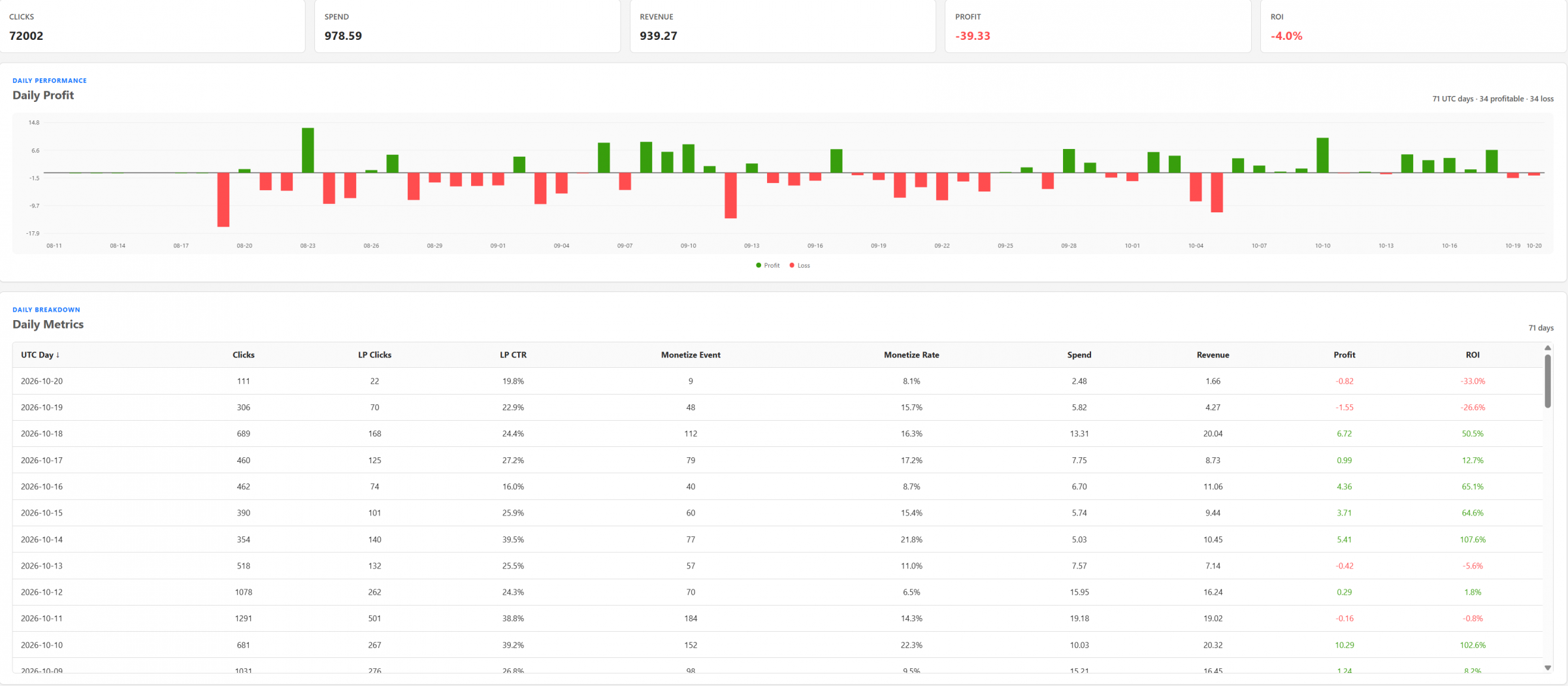This screenshot has width=1568, height=686.
Task: Toggle the Profit legend series in chart
Action: click(768, 265)
